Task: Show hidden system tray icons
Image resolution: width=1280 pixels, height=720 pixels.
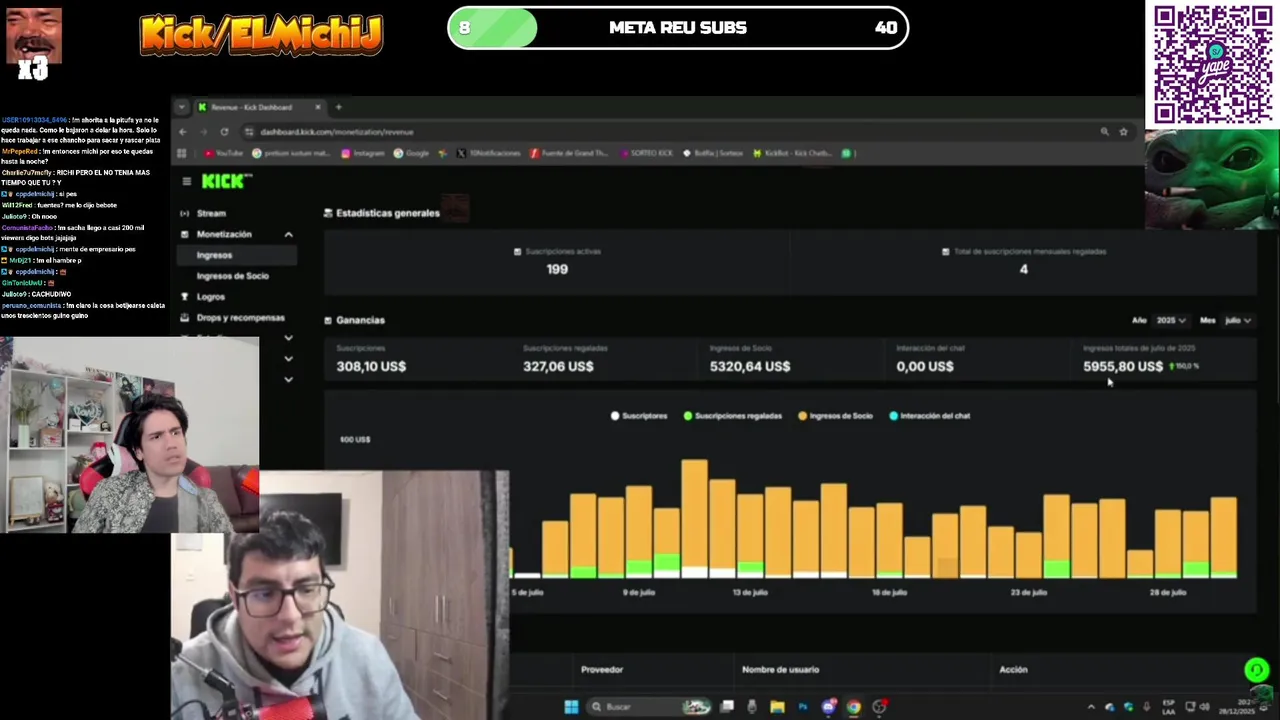Action: [1091, 707]
